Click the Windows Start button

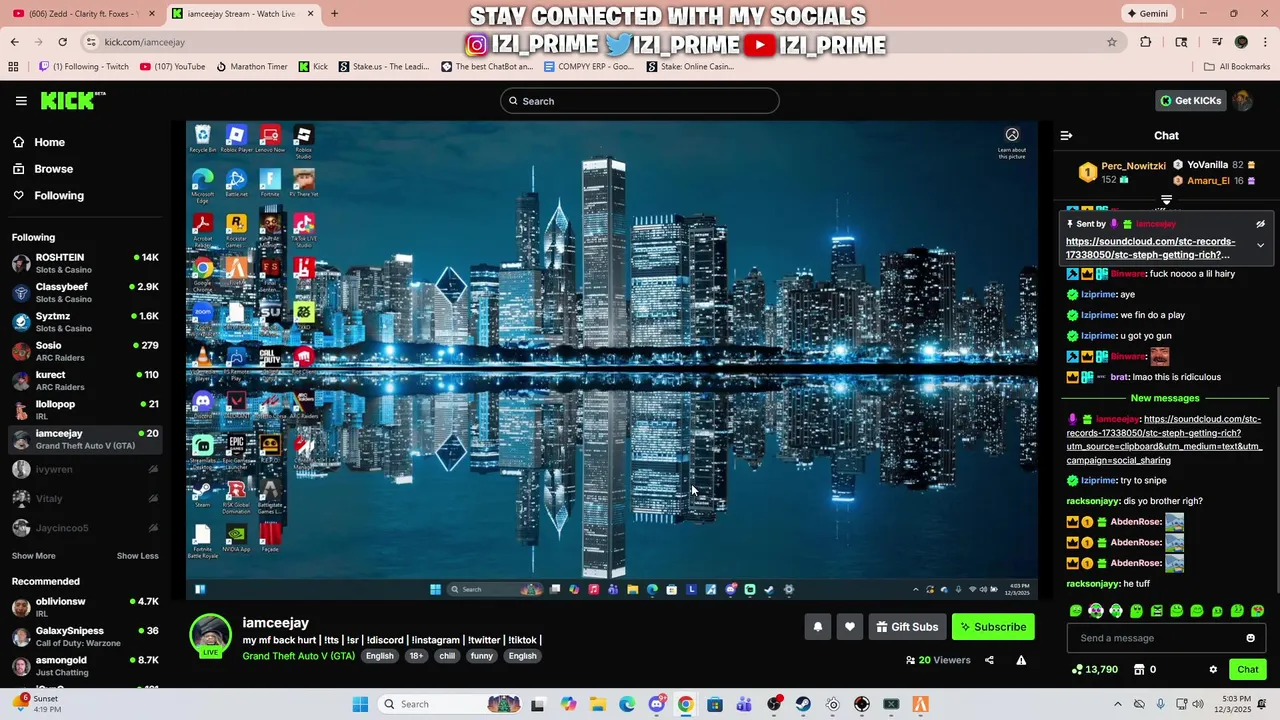(x=360, y=704)
